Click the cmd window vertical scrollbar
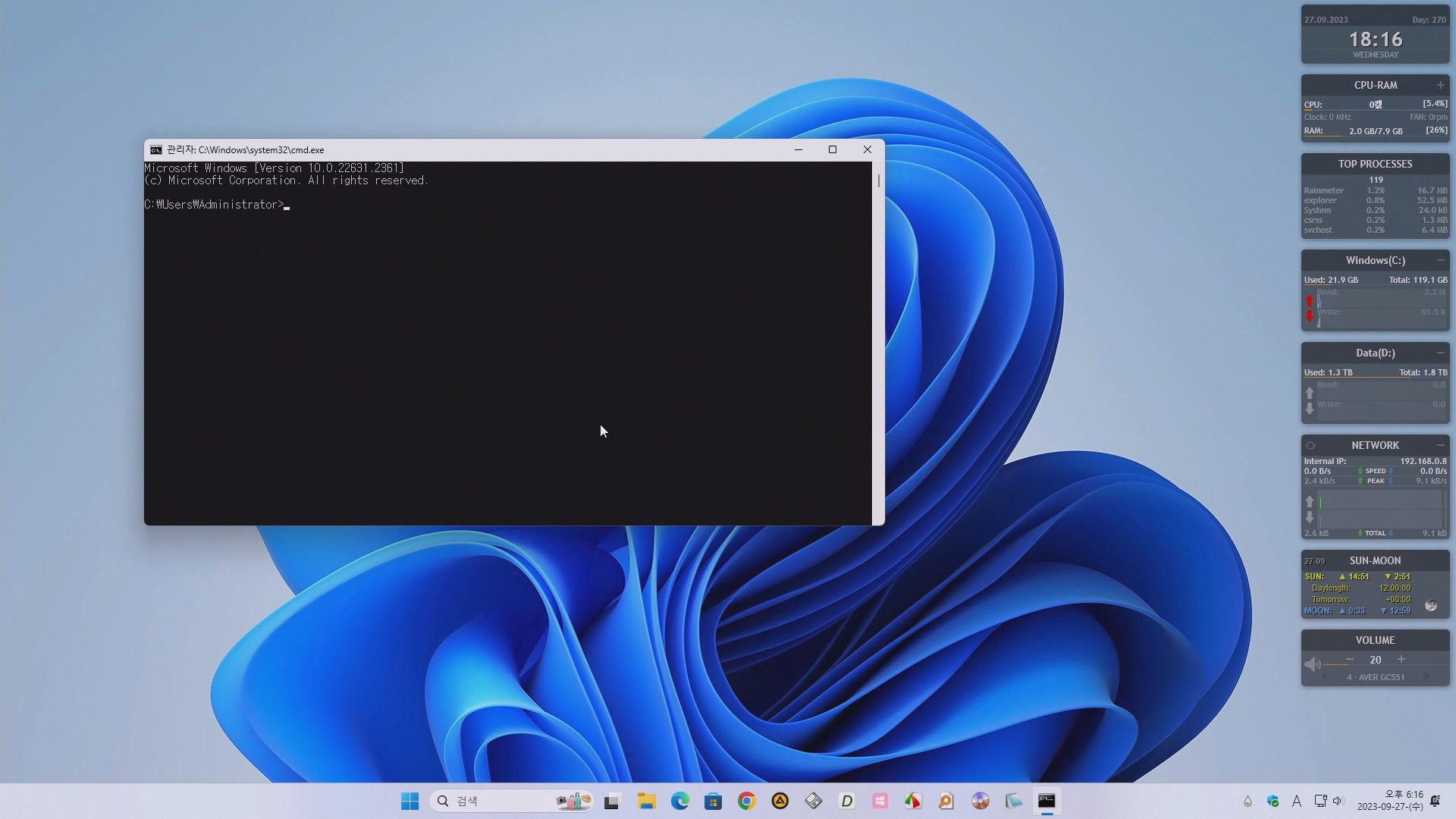The width and height of the screenshot is (1456, 819). coord(878,343)
